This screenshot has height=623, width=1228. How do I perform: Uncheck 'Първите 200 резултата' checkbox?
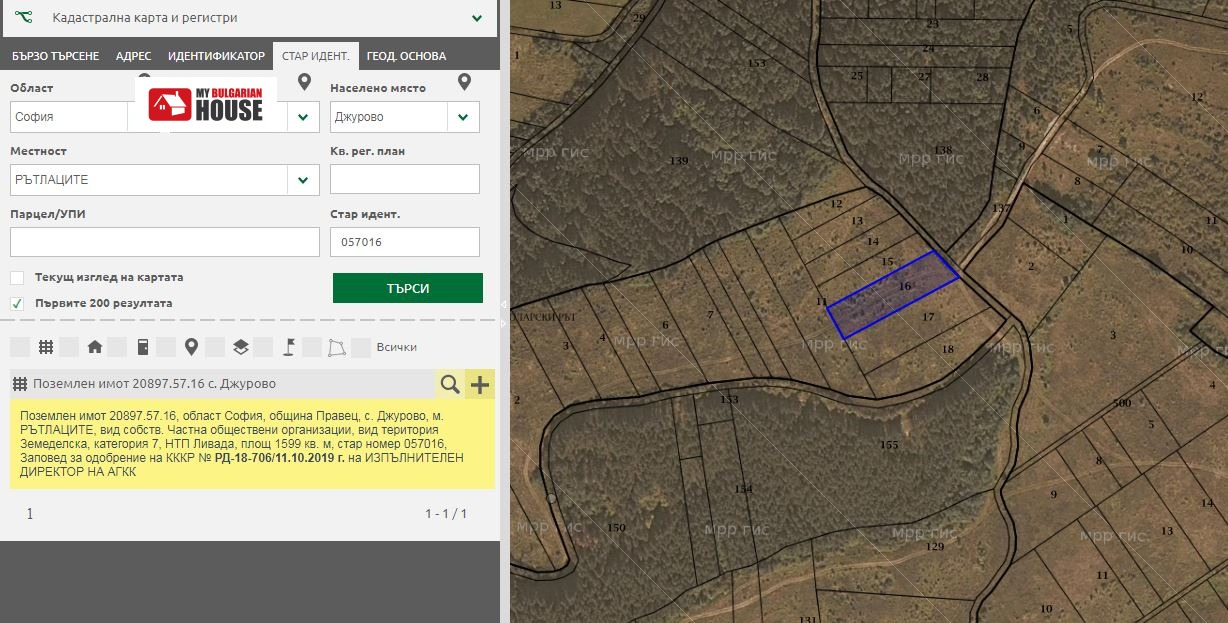pos(17,303)
